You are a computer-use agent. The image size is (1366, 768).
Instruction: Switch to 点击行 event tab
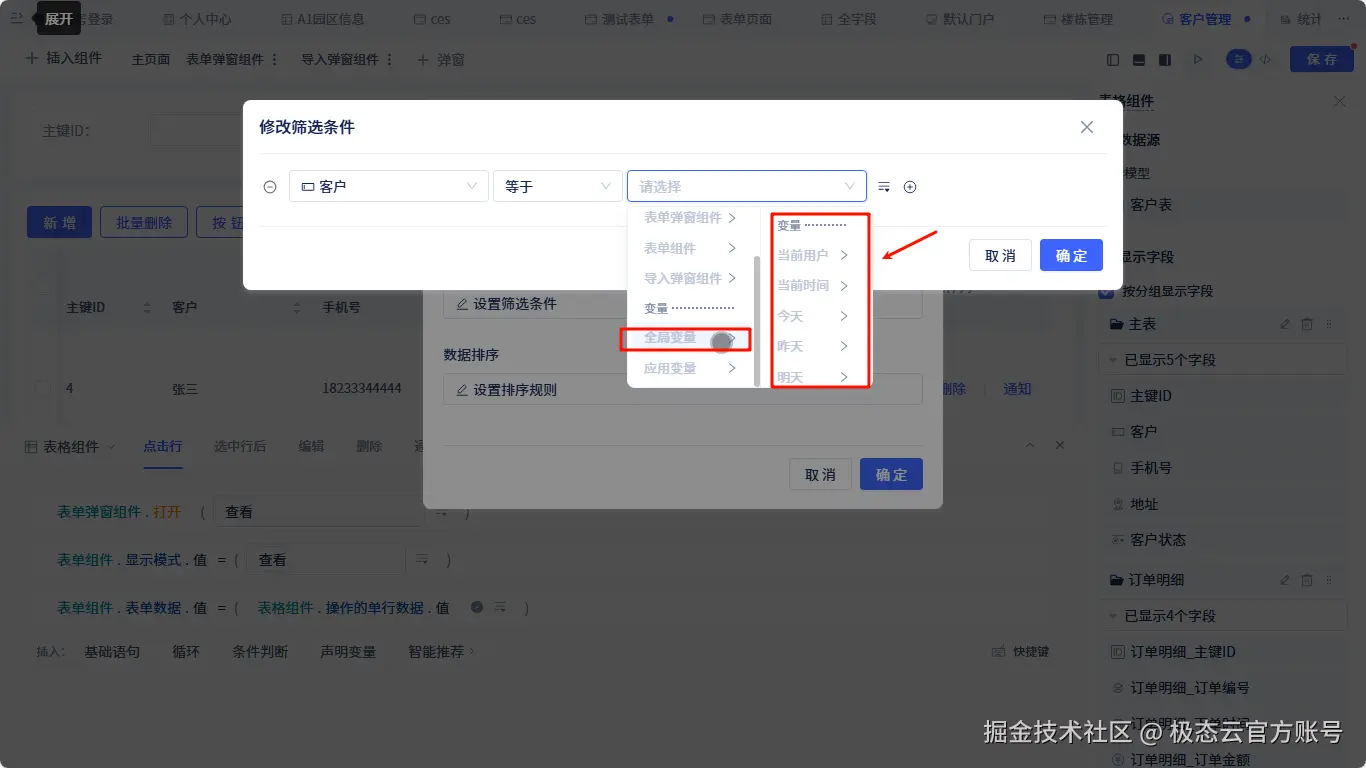[x=163, y=446]
